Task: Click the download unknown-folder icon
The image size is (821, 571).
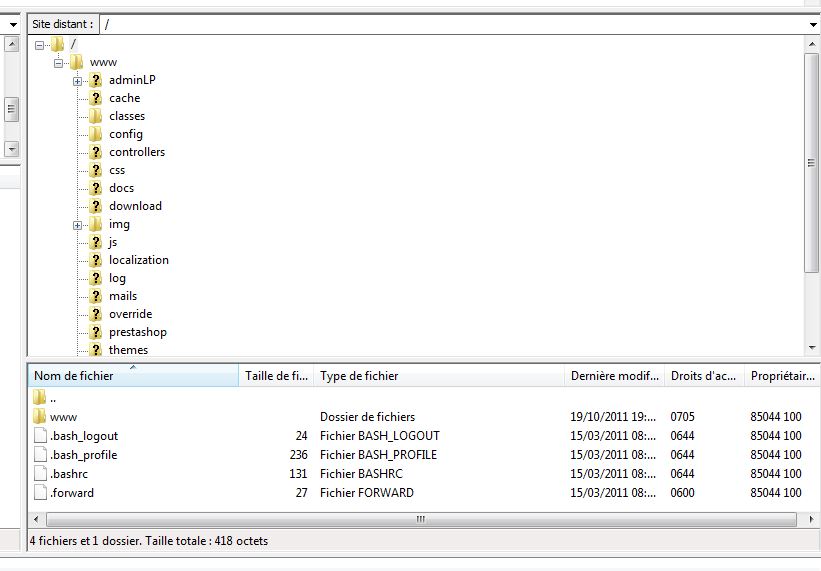Action: 95,206
